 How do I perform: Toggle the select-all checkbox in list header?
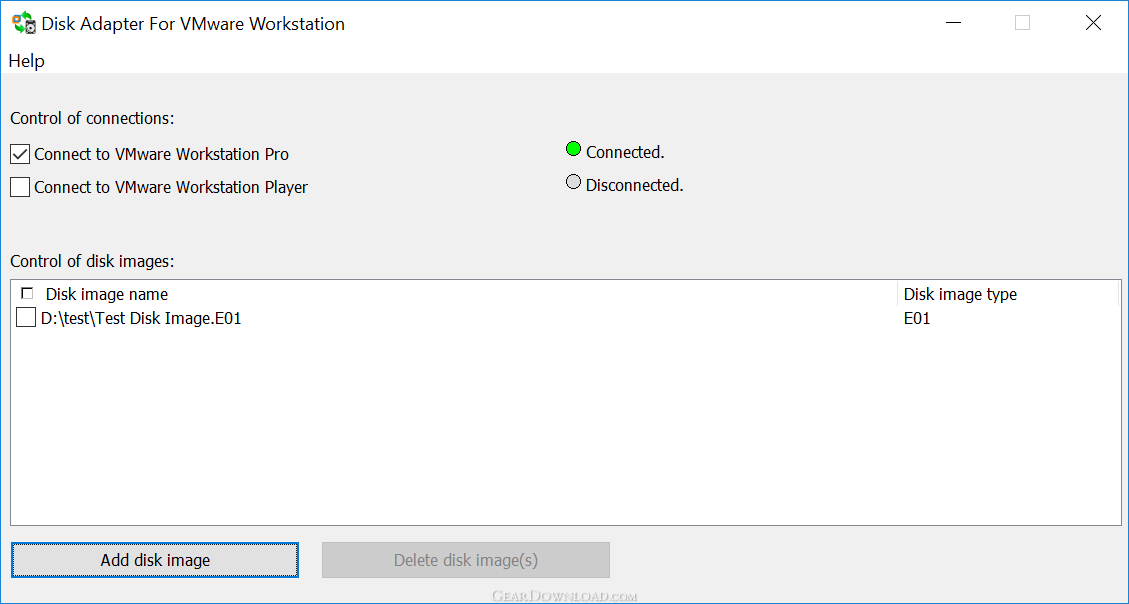[x=27, y=293]
